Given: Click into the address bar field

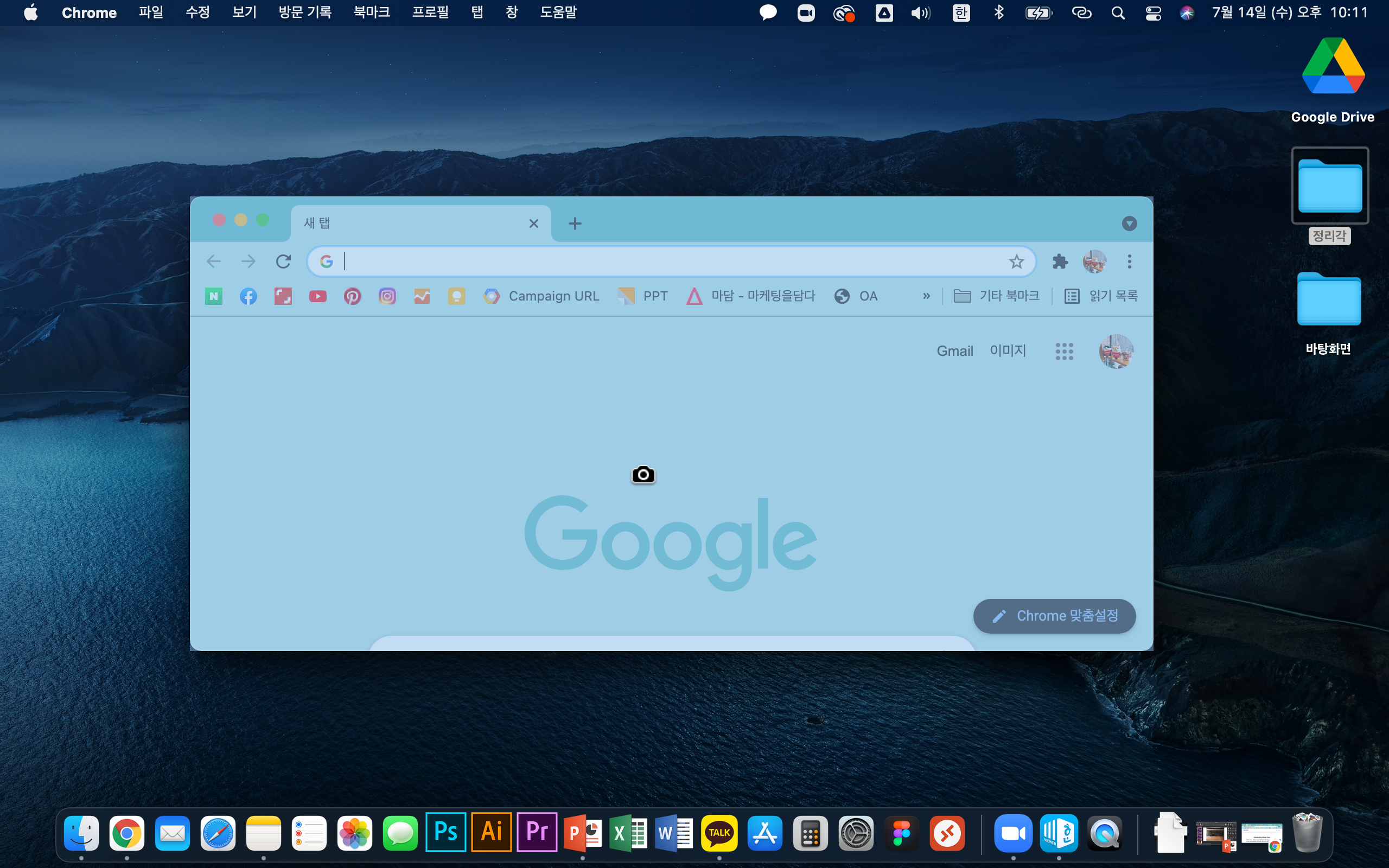Looking at the screenshot, I should tap(660, 262).
